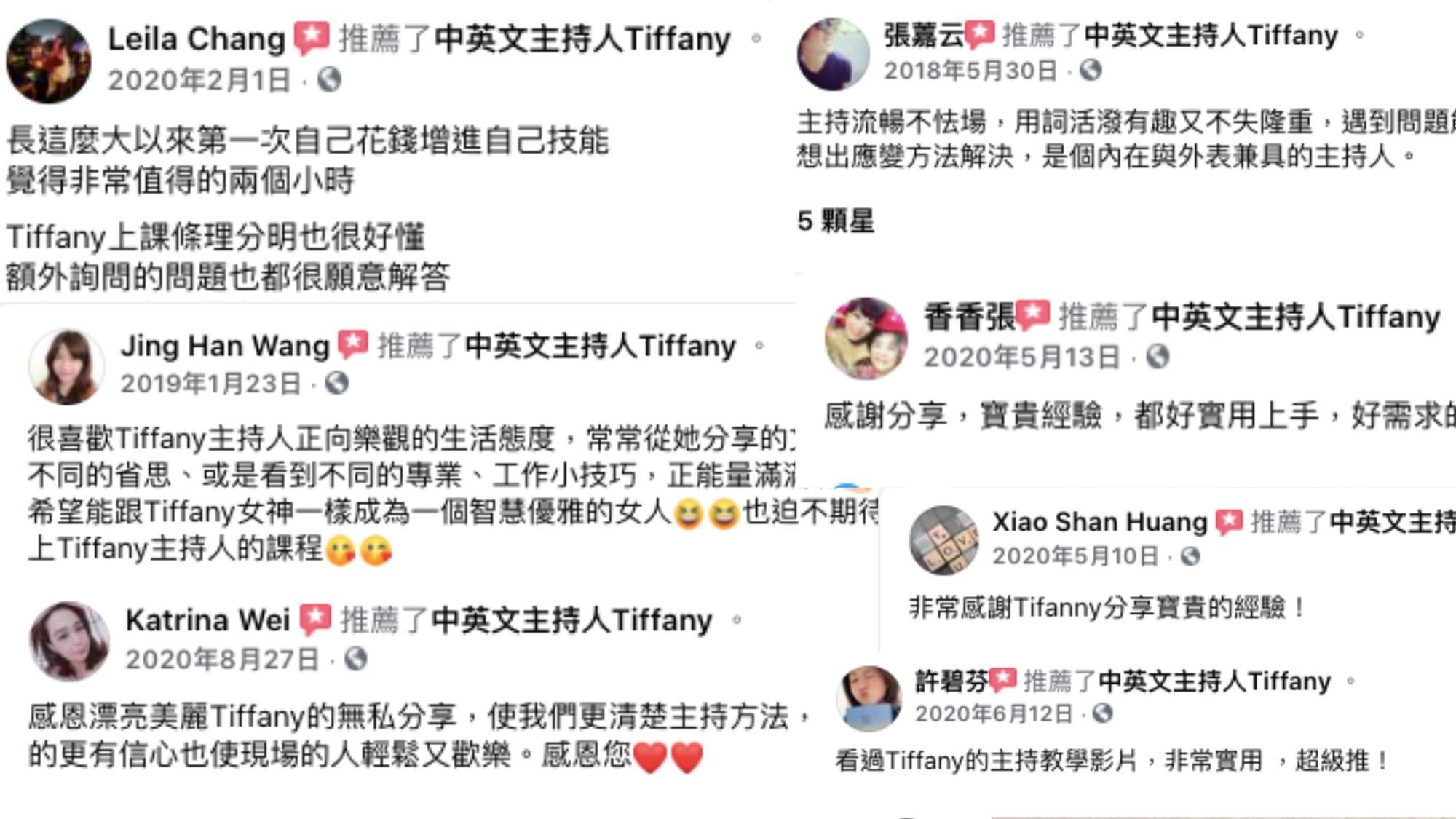Open Leila Chang's profile name link

pyautogui.click(x=197, y=39)
